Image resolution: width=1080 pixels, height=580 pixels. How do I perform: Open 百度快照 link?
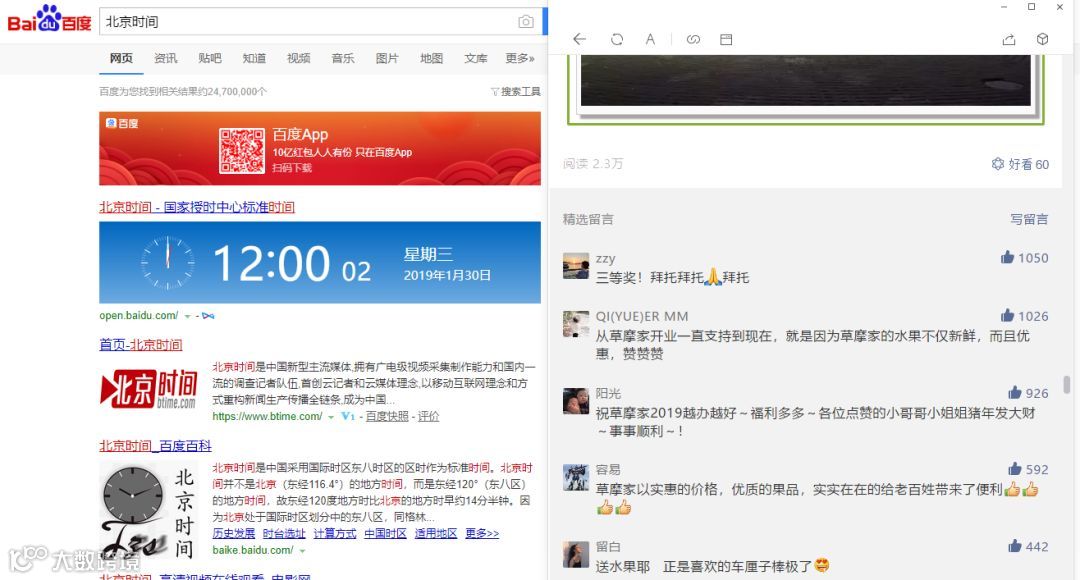386,416
